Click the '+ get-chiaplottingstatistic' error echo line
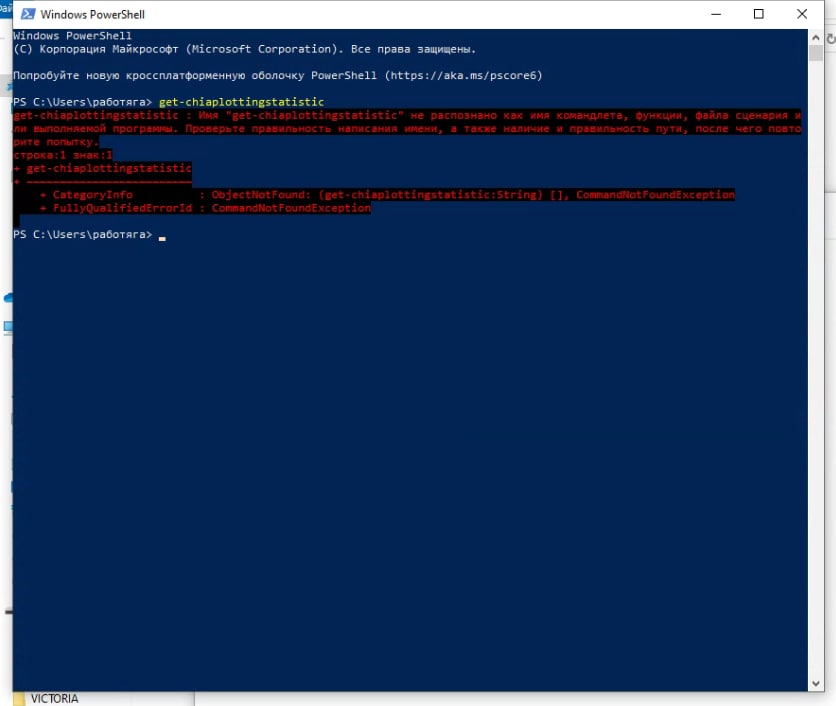836x706 pixels. pos(102,169)
